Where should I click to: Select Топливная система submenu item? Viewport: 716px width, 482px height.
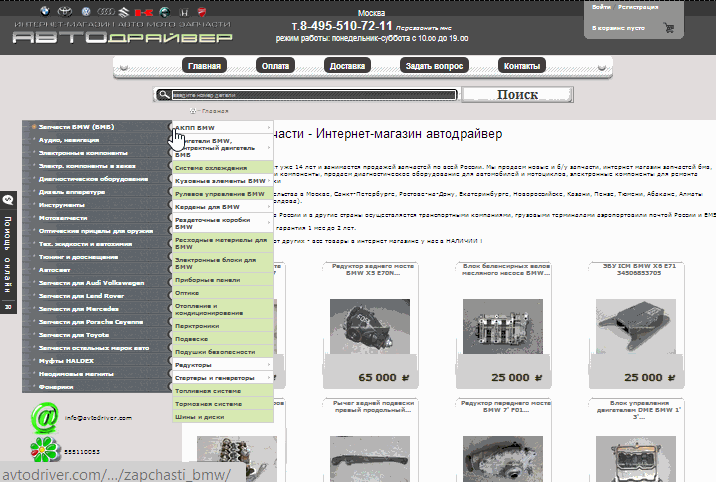coord(223,391)
